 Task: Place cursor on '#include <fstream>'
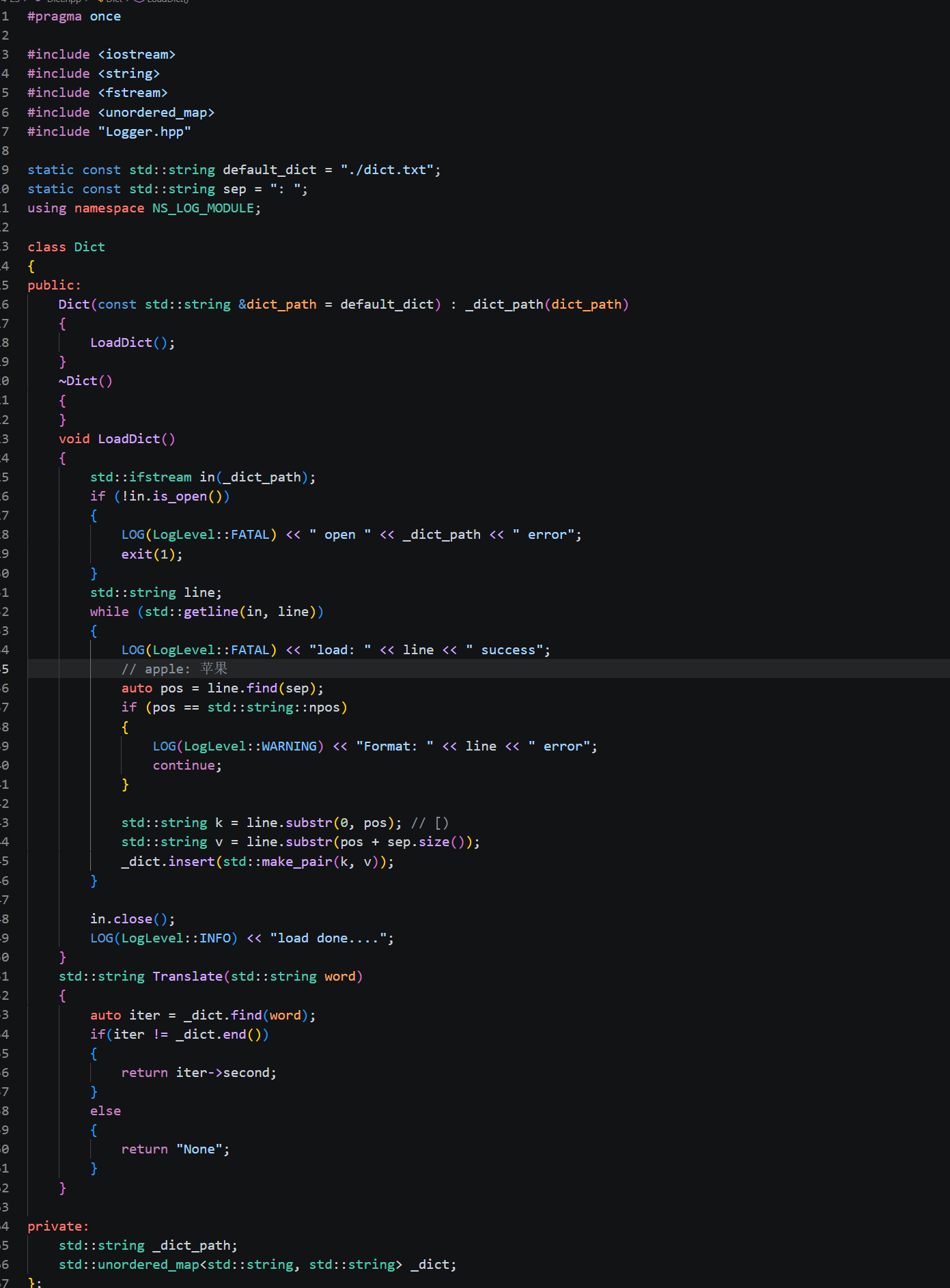(x=98, y=93)
